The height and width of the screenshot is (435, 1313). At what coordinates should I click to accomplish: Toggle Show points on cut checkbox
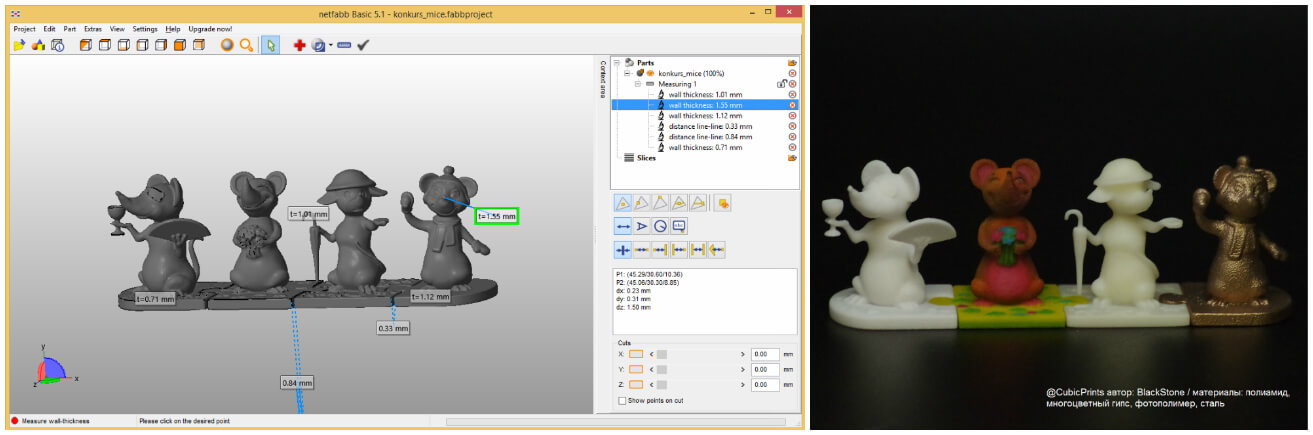click(x=622, y=400)
